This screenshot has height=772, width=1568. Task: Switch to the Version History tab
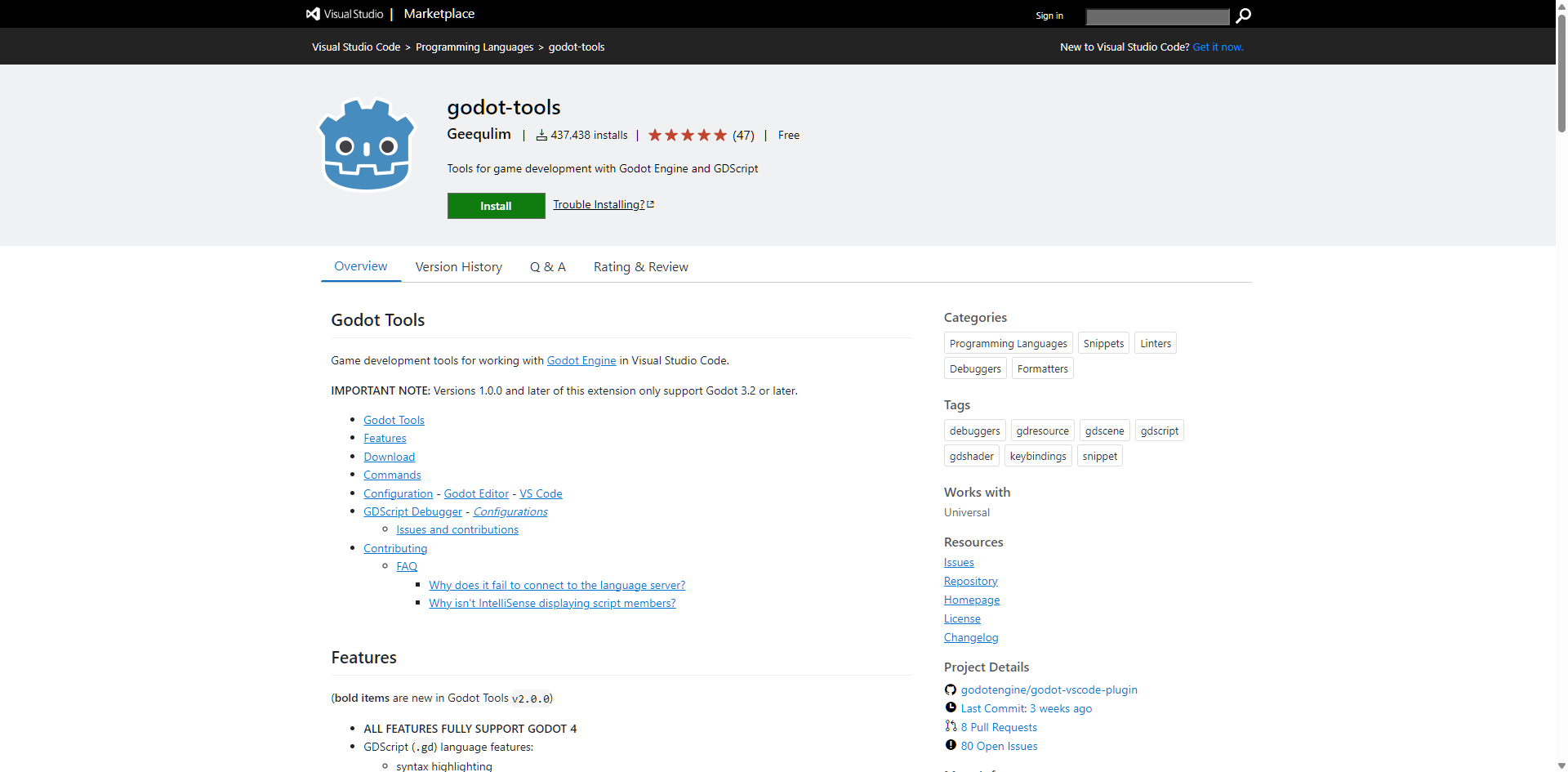coord(459,267)
